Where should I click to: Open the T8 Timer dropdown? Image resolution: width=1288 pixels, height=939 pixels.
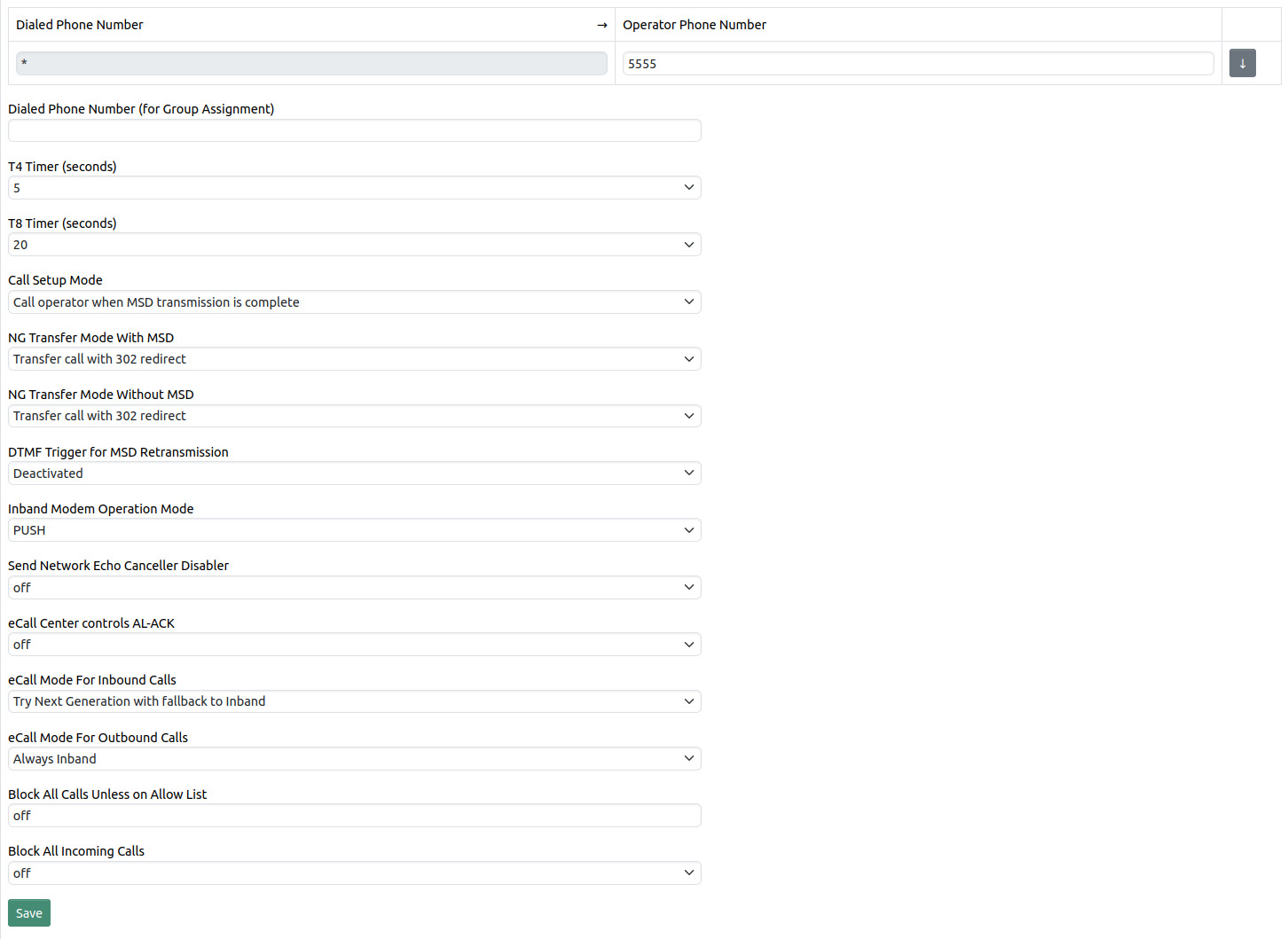pos(354,245)
